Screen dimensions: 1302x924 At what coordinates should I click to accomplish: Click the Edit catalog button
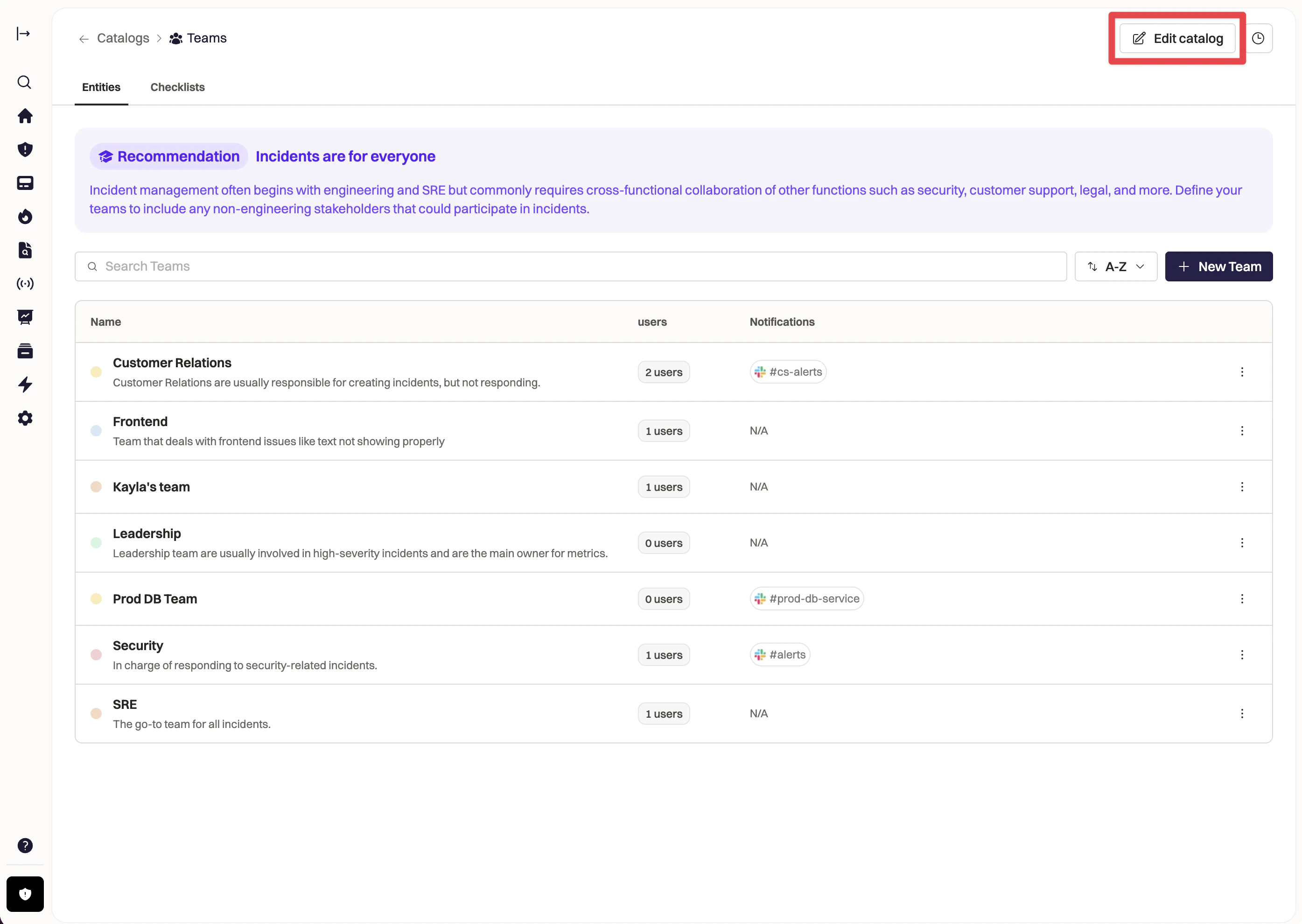1177,38
